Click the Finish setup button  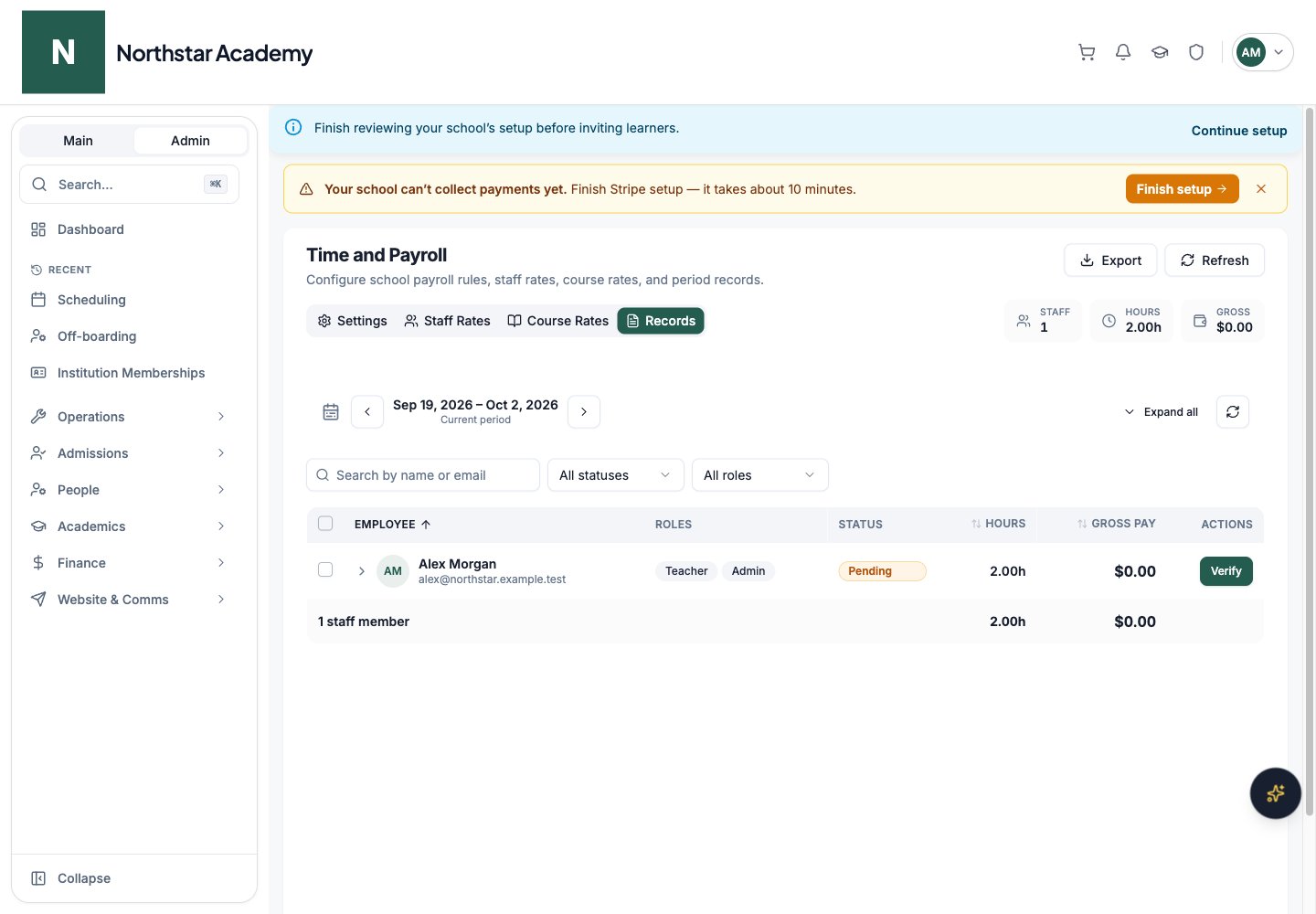[x=1182, y=189]
